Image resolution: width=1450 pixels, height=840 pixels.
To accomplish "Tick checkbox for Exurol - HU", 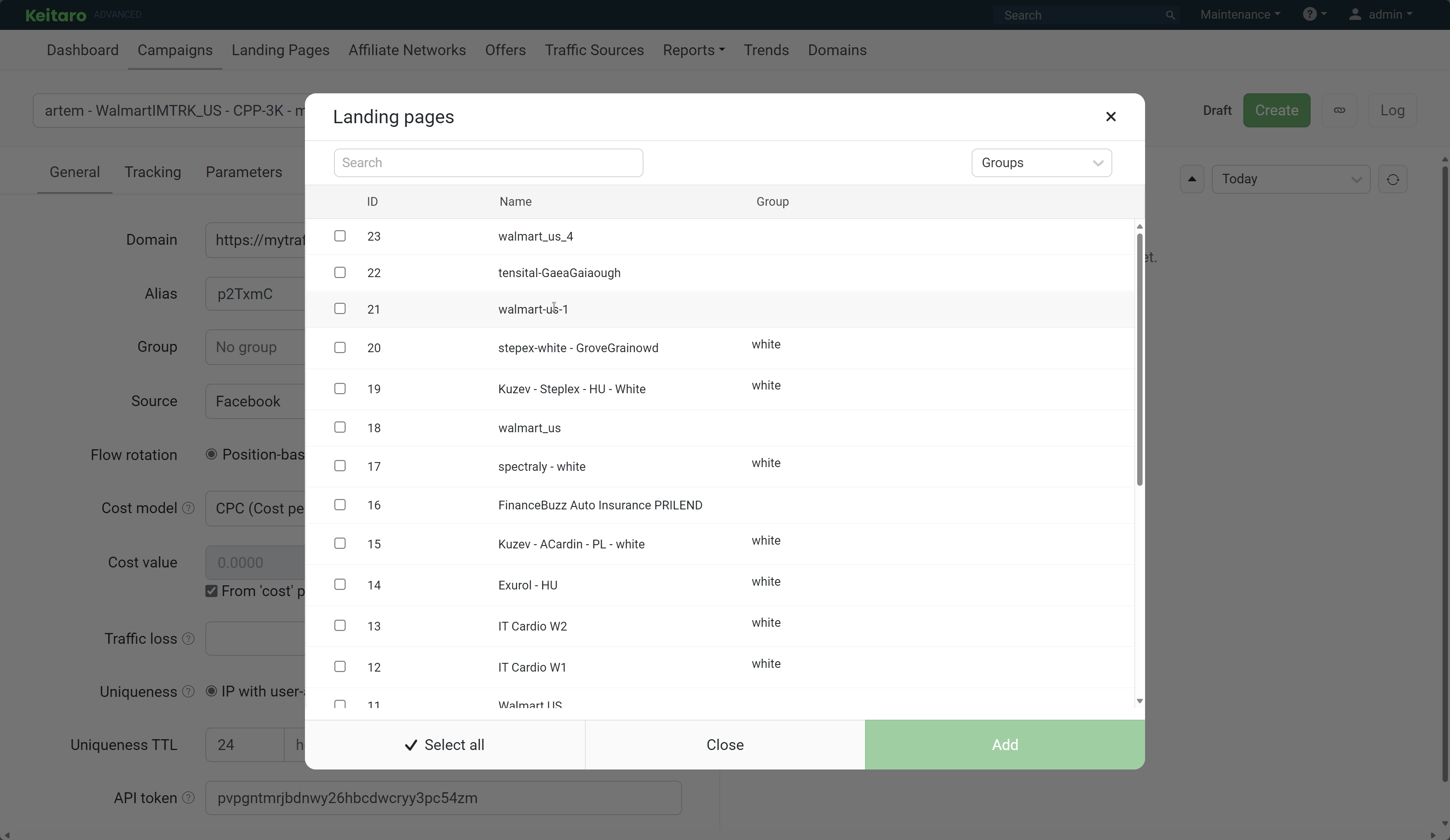I will pyautogui.click(x=340, y=584).
